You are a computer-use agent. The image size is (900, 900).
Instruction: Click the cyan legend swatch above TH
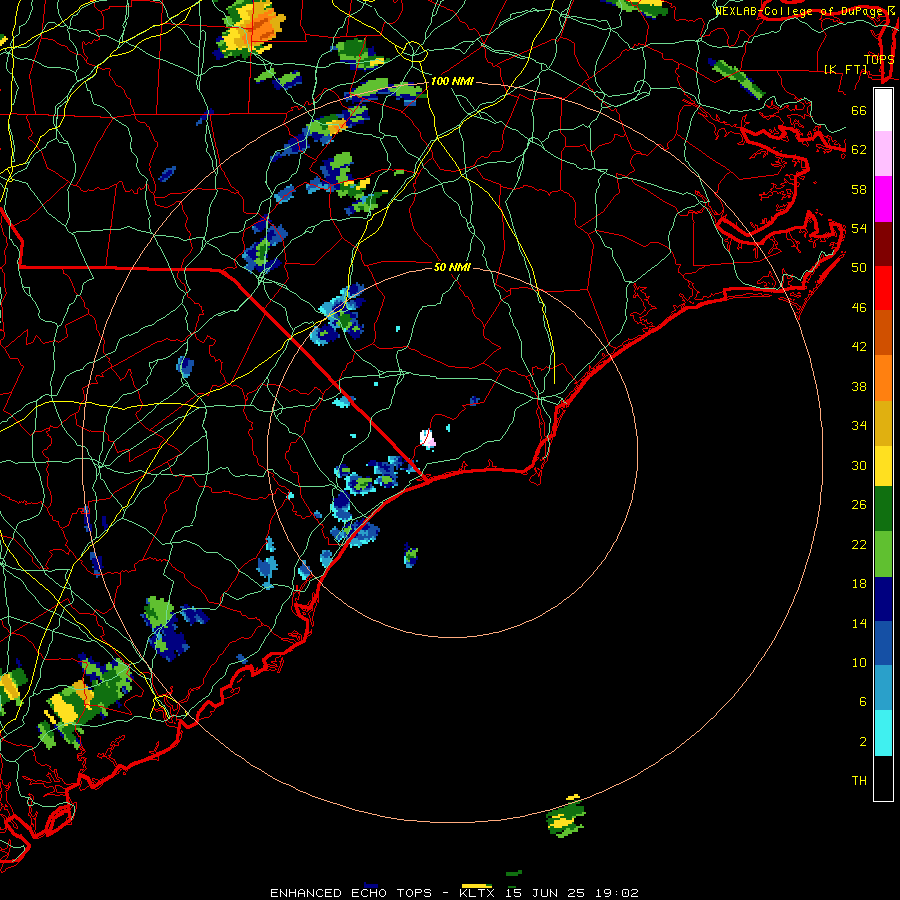point(883,733)
